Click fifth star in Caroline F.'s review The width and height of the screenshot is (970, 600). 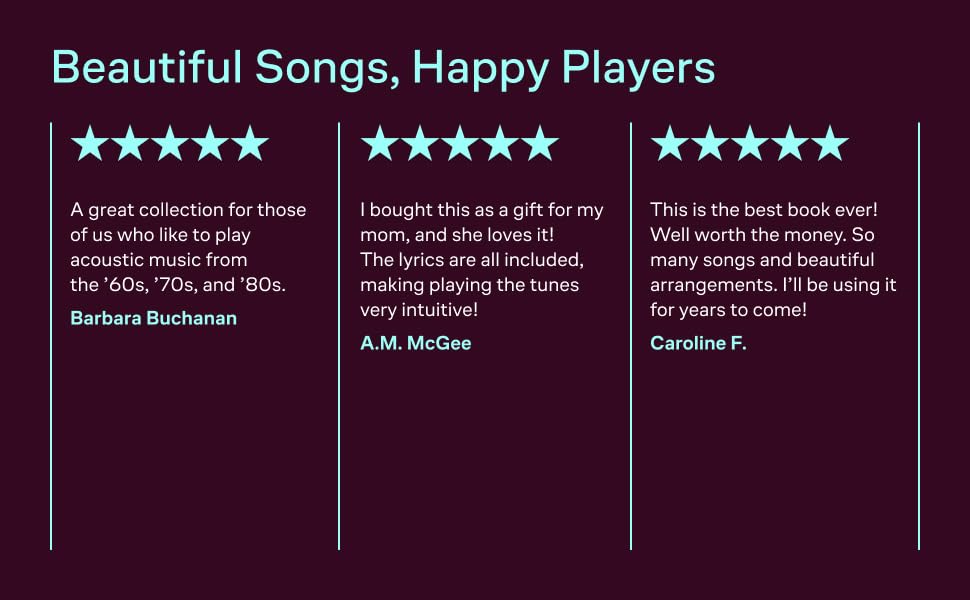[x=829, y=144]
